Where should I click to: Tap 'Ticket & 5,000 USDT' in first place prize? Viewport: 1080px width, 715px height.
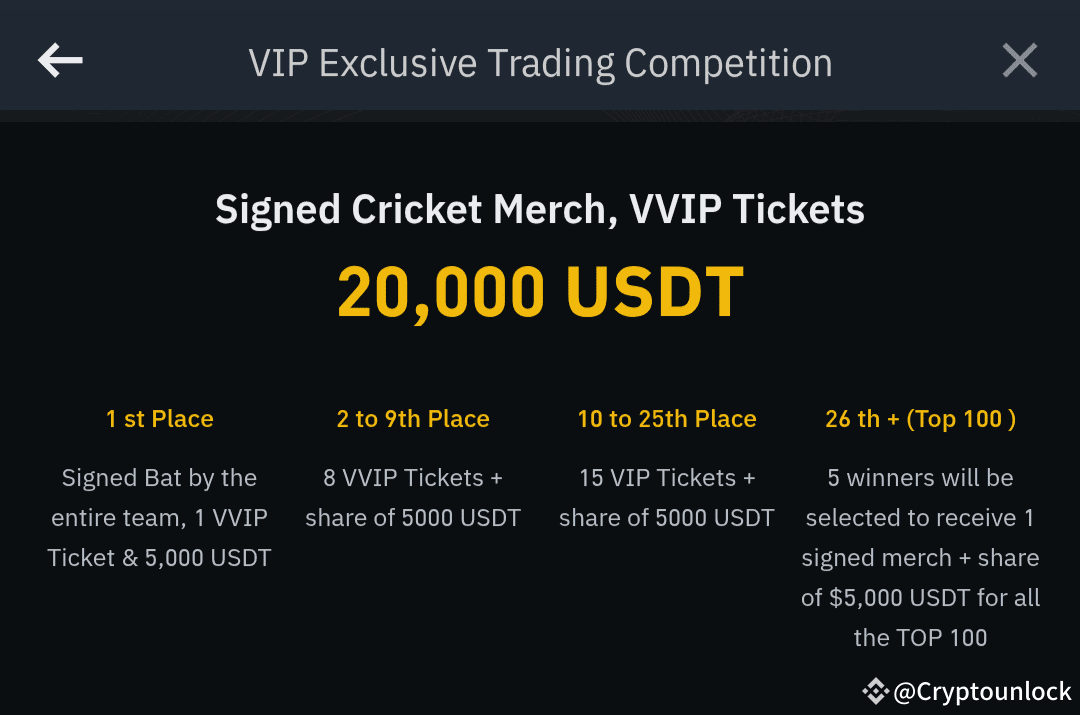(160, 558)
